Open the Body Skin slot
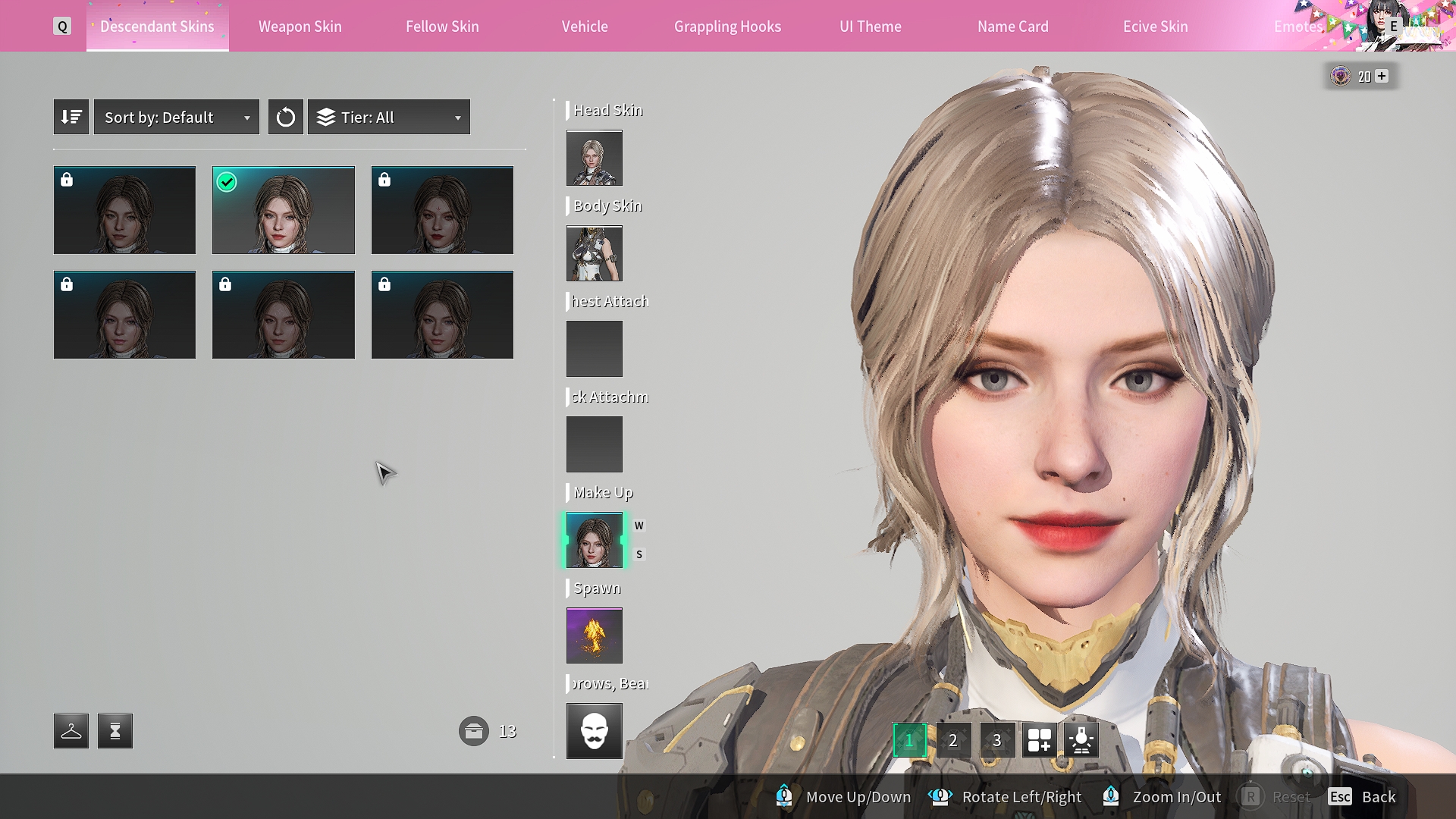 tap(595, 253)
